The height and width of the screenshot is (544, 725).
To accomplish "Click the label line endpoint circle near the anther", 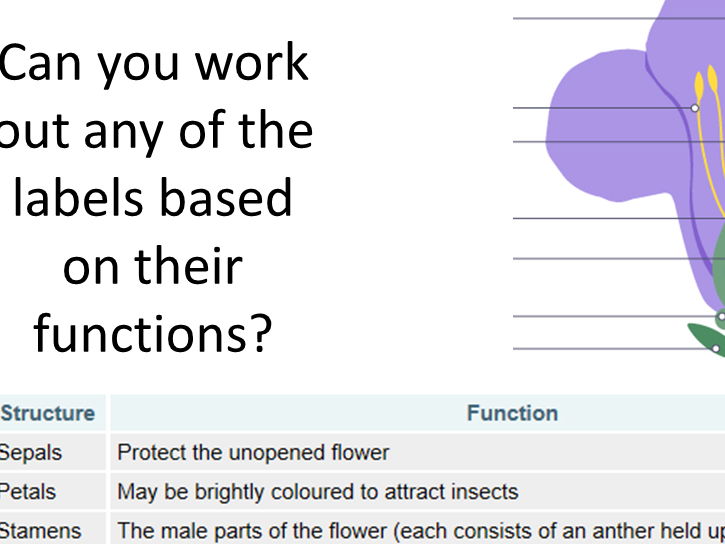I will 694,108.
